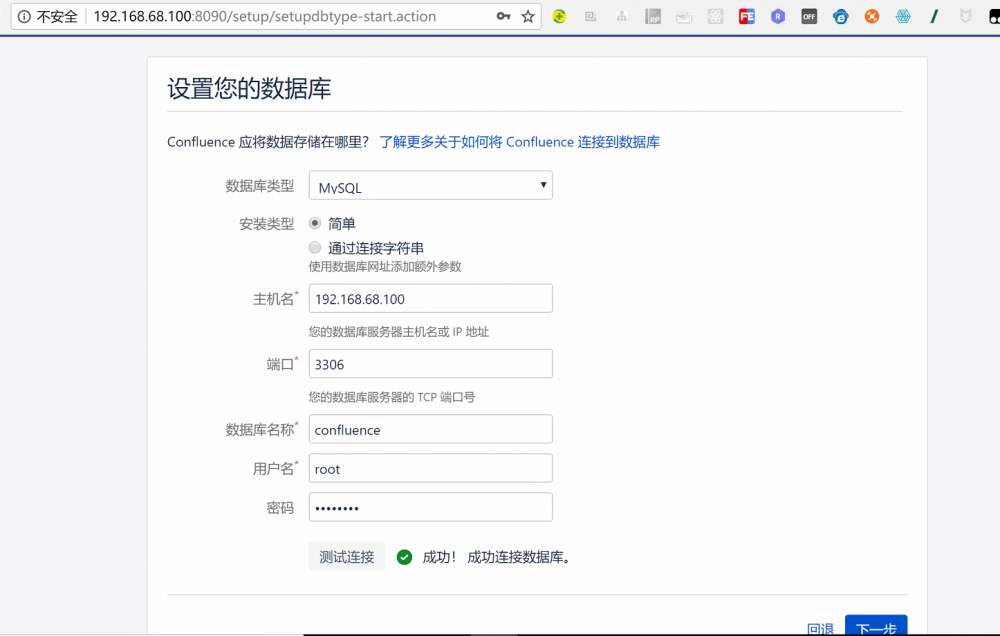The image size is (1000, 636).
Task: Focus the 端口 field showing 3306
Action: [430, 364]
